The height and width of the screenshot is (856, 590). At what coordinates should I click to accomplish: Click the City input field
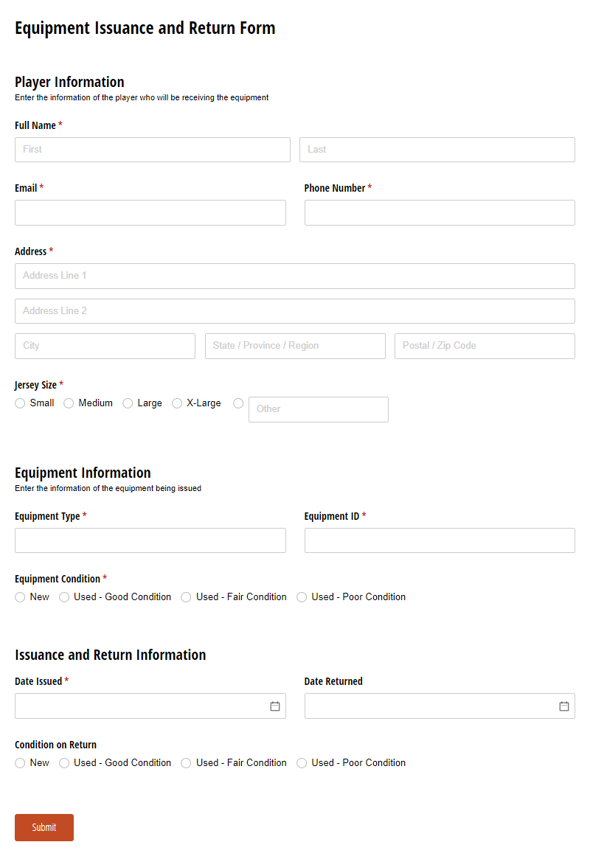[x=105, y=346]
